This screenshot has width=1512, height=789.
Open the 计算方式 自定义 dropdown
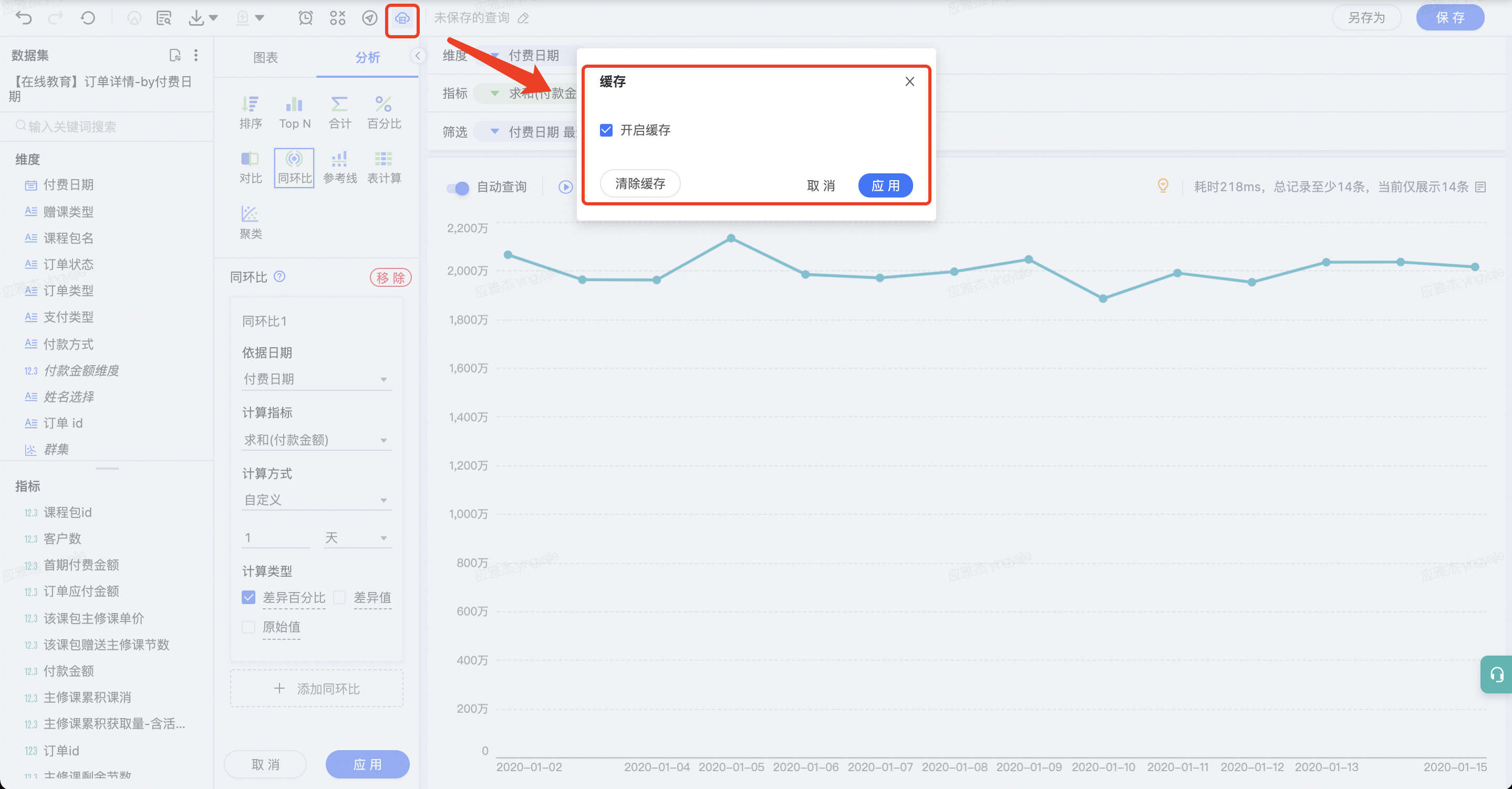[316, 500]
